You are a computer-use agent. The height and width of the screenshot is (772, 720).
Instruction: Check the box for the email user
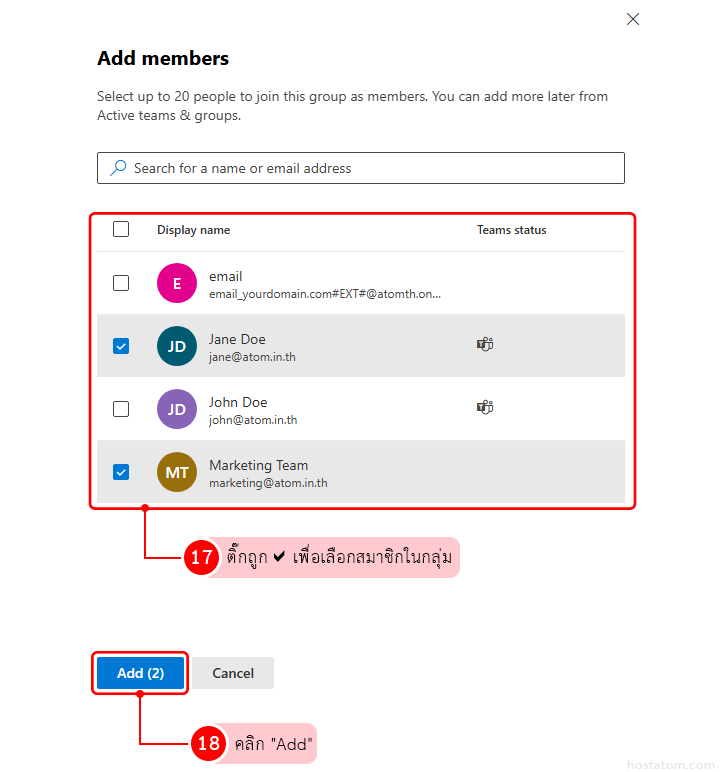coord(121,283)
